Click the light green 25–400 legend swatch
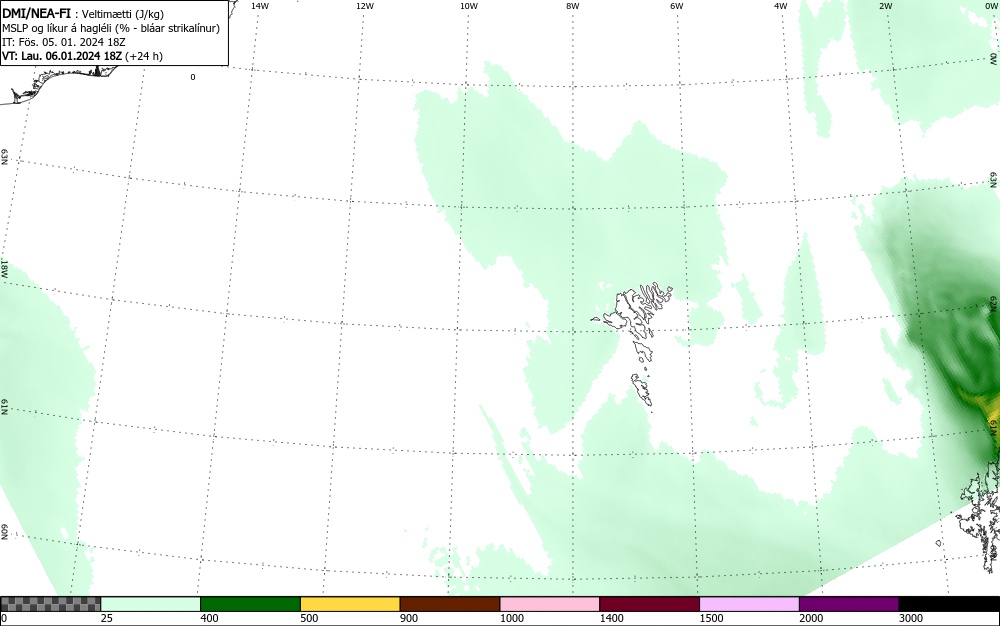 pyautogui.click(x=151, y=604)
